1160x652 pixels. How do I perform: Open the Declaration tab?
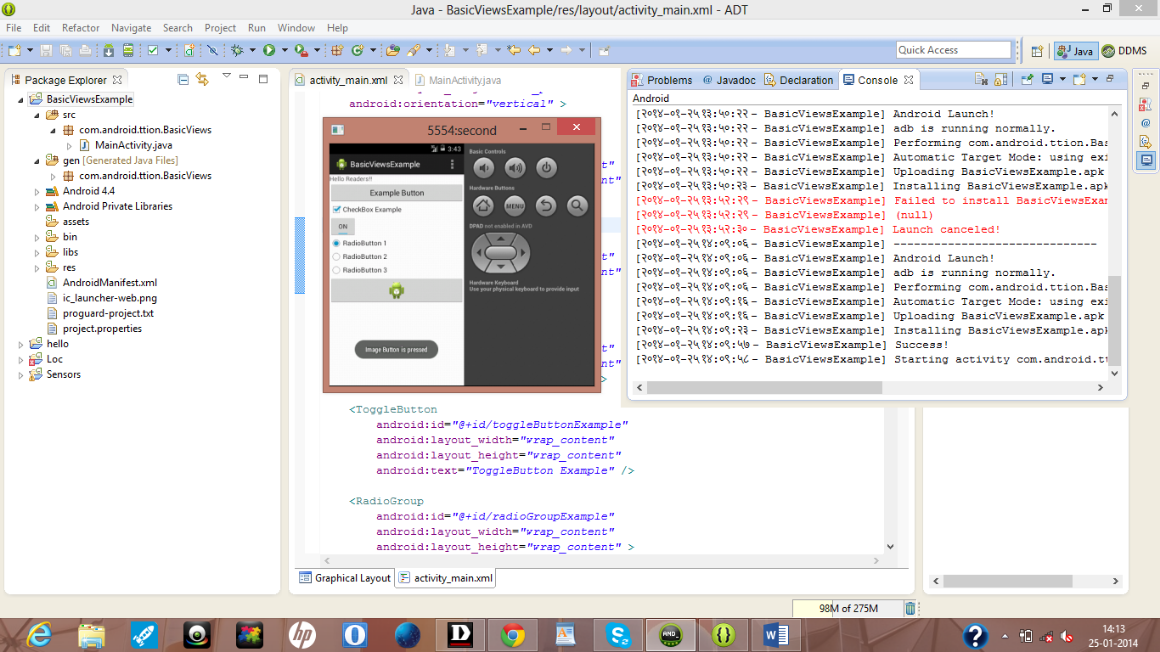pos(799,80)
